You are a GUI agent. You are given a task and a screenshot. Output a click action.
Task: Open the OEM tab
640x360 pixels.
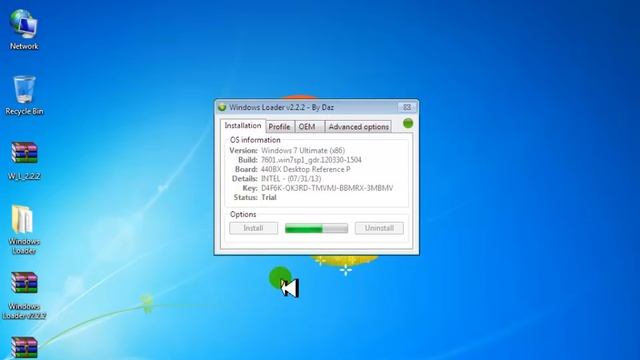point(309,127)
